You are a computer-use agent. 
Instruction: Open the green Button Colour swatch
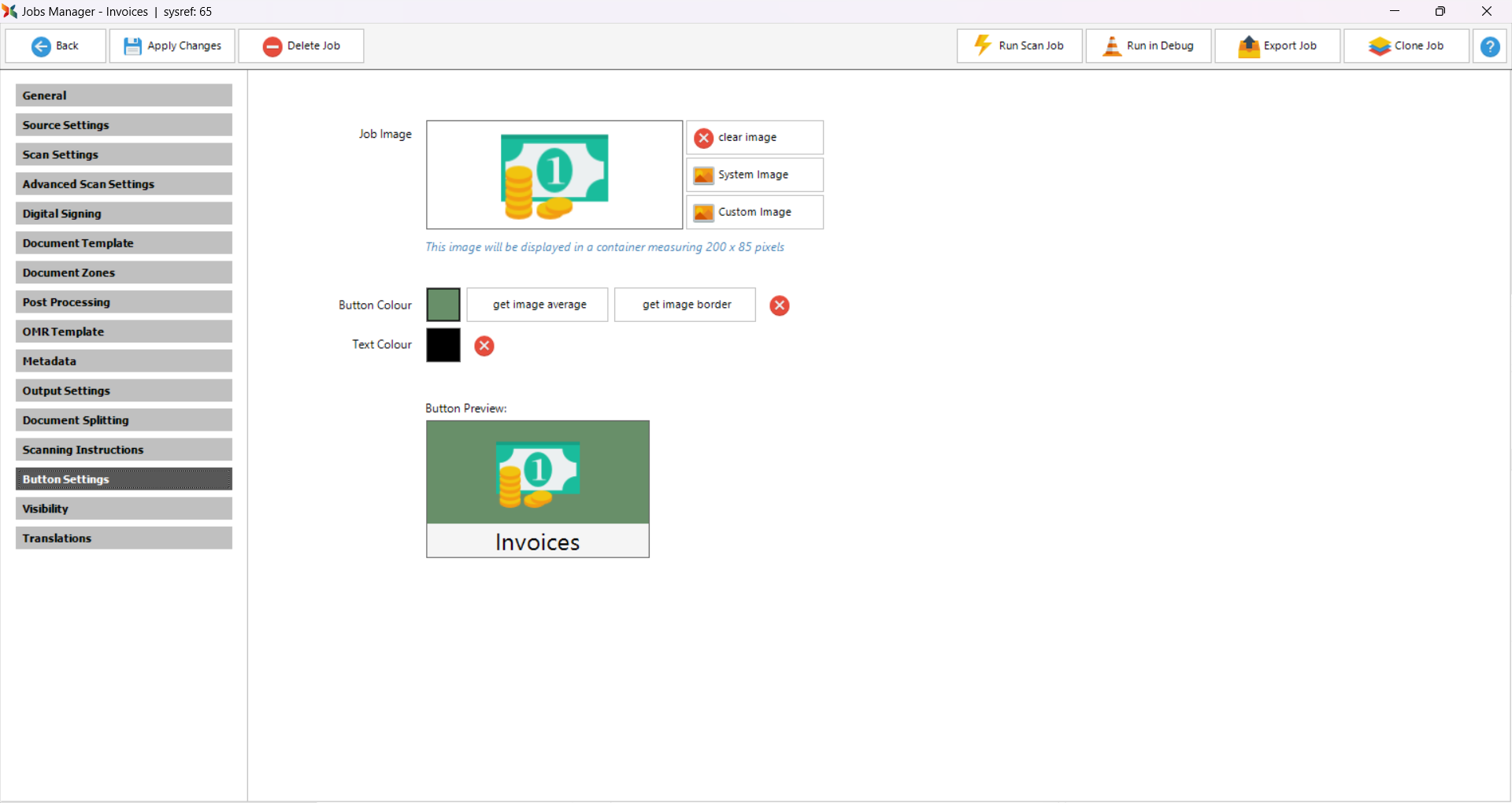[443, 305]
